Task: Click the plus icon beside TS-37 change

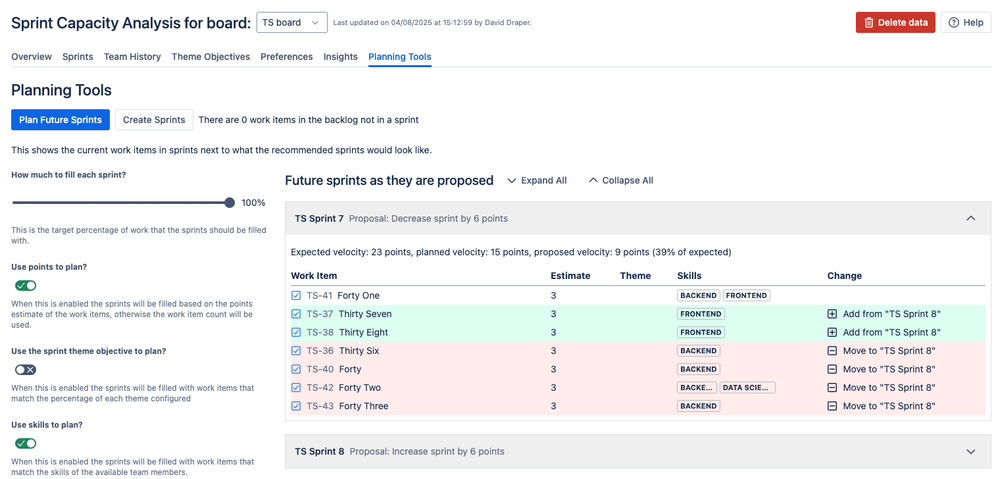Action: (832, 314)
